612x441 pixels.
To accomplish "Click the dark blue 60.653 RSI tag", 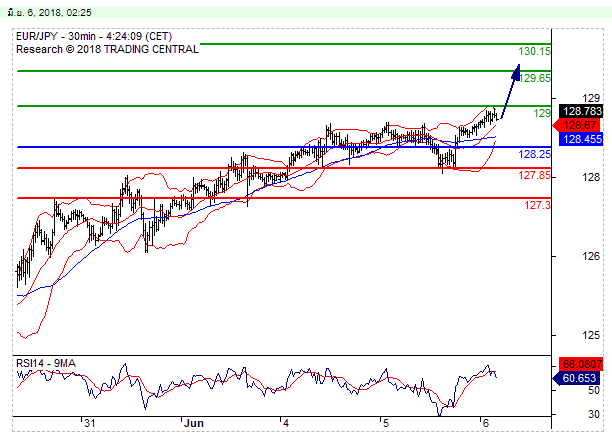I will pos(578,378).
